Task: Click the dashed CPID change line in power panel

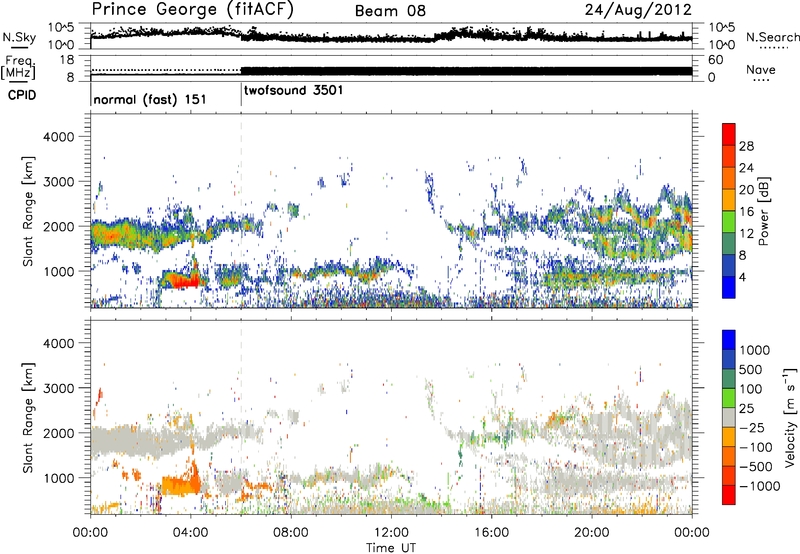Action: (241, 211)
